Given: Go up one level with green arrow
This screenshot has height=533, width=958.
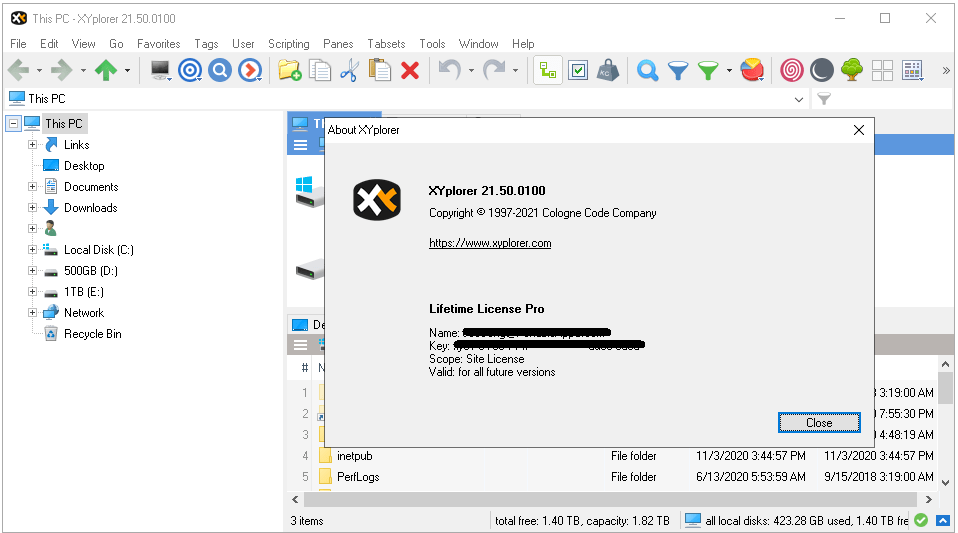Looking at the screenshot, I should [106, 70].
